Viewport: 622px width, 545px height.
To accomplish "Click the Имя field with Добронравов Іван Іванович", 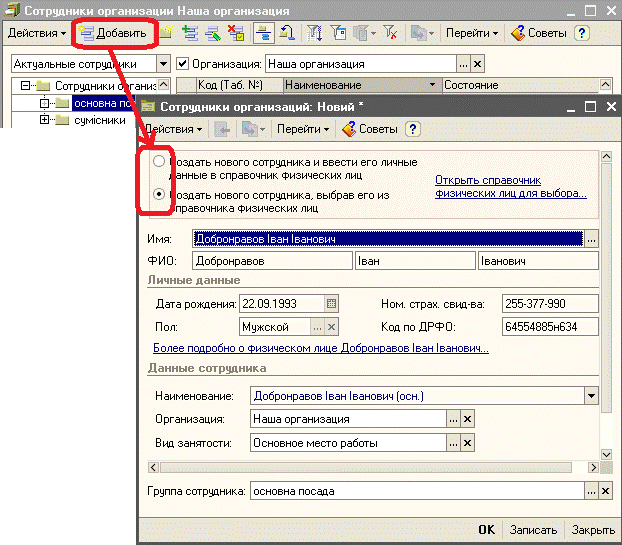I will (x=388, y=239).
